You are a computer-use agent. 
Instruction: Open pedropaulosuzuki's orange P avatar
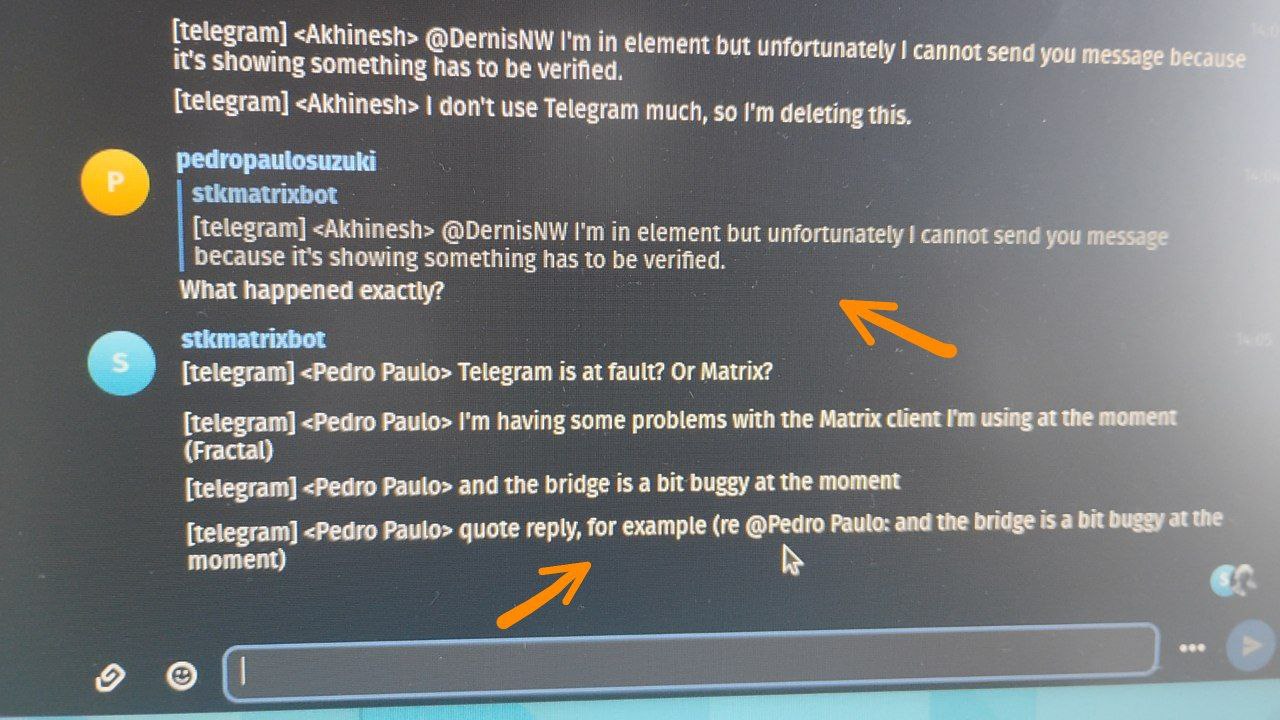pyautogui.click(x=114, y=182)
